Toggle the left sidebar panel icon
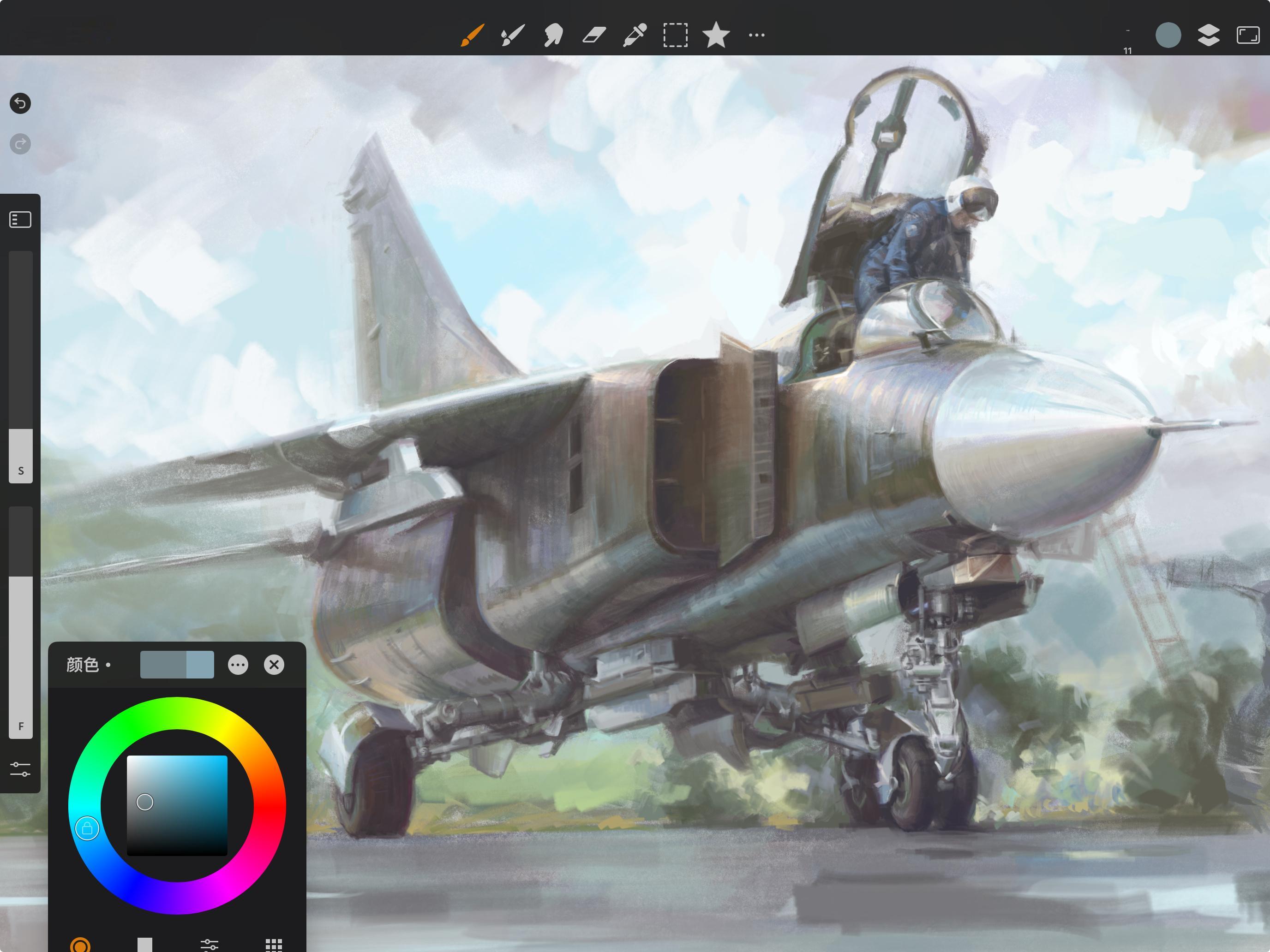Image resolution: width=1270 pixels, height=952 pixels. (x=20, y=220)
